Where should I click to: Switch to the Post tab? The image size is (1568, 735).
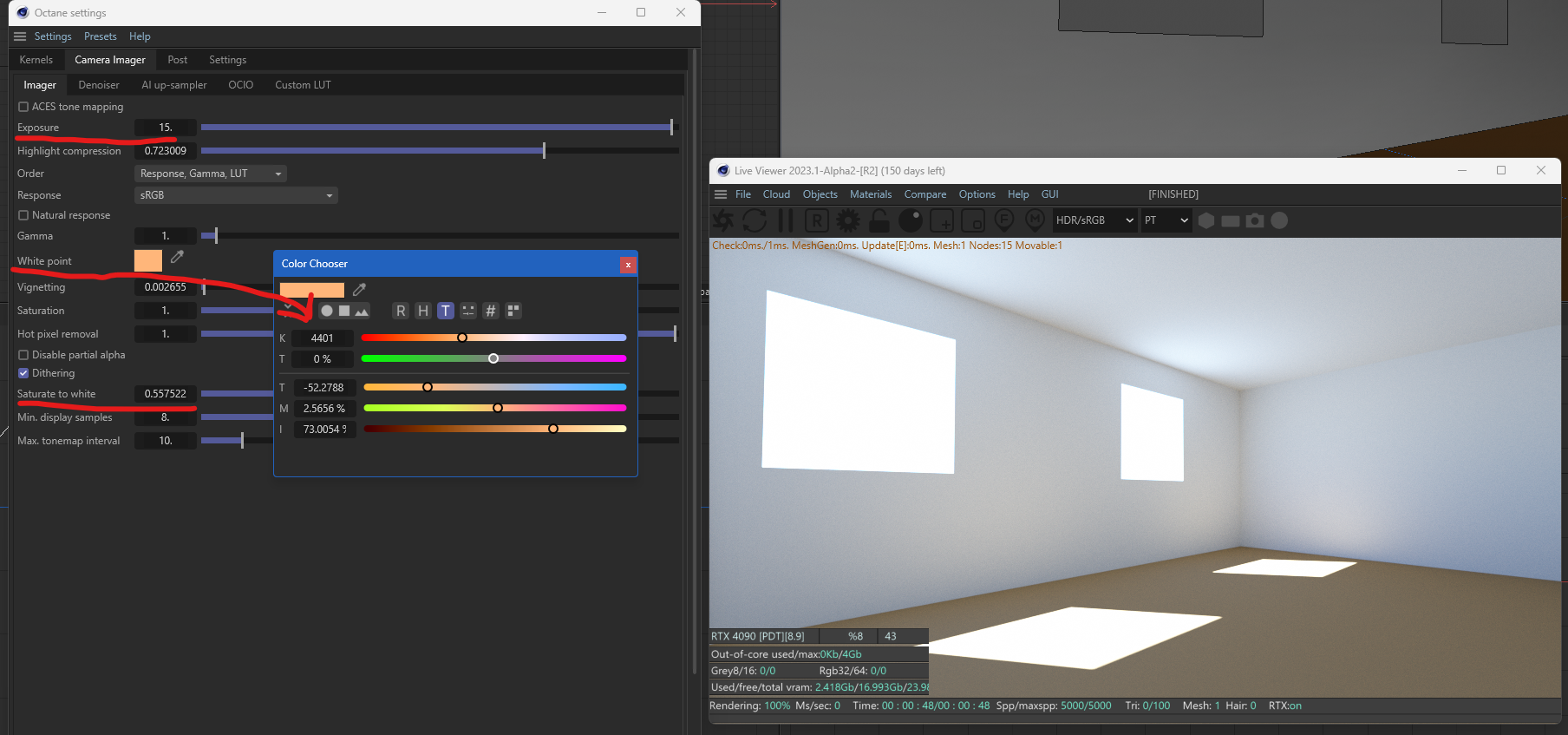(x=178, y=60)
